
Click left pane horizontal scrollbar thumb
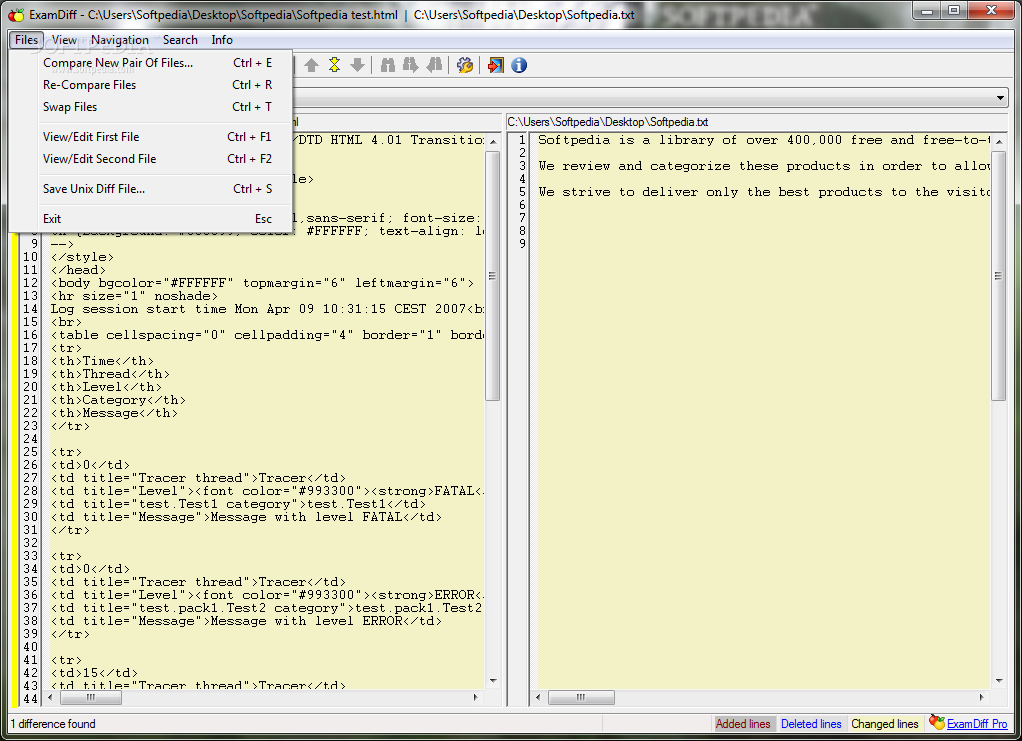[91, 697]
